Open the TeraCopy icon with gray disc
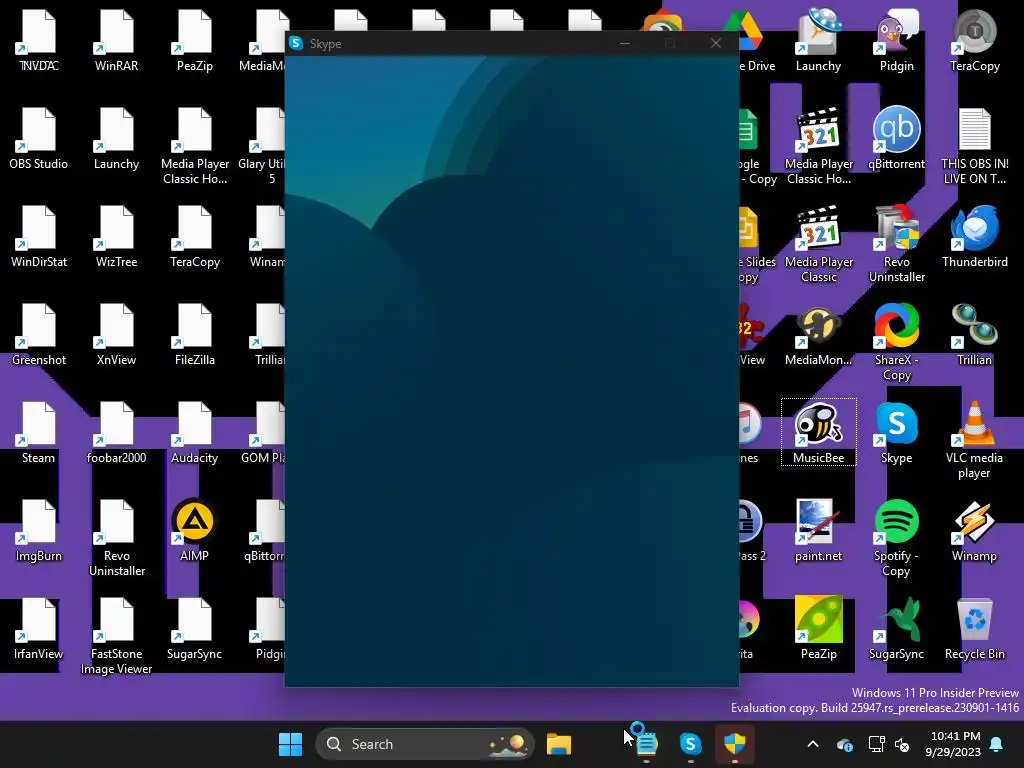1024x768 pixels. (974, 40)
